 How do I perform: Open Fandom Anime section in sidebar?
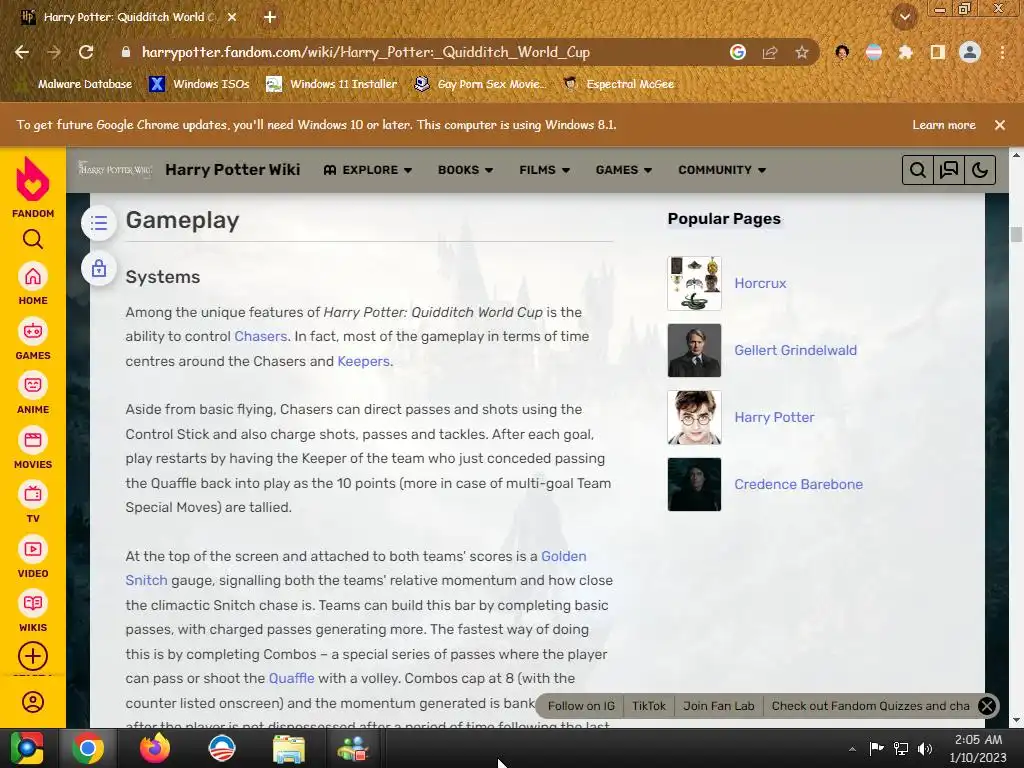tap(33, 394)
